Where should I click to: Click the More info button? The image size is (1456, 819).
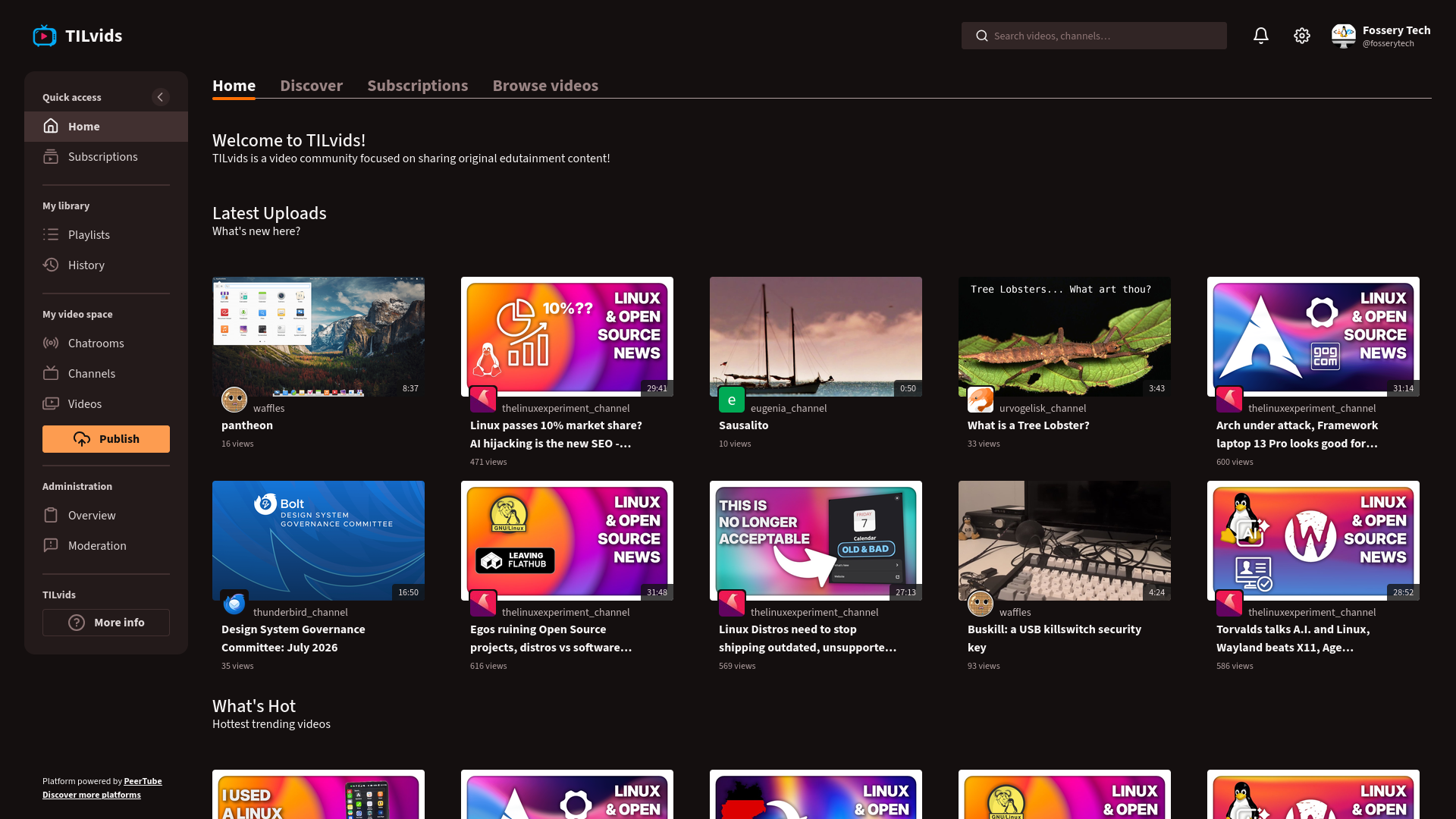pyautogui.click(x=106, y=623)
